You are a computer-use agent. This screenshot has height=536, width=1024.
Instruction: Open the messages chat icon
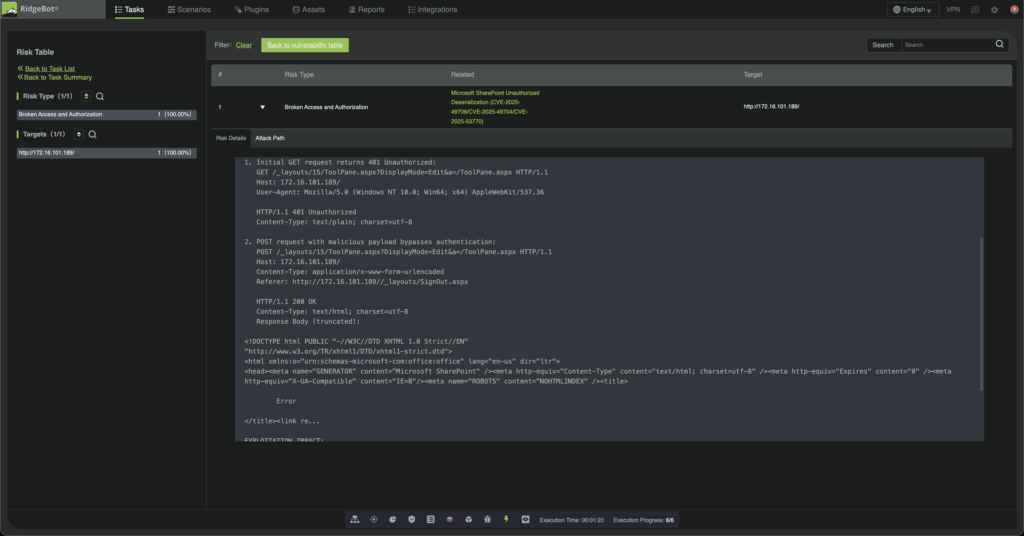pyautogui.click(x=975, y=10)
